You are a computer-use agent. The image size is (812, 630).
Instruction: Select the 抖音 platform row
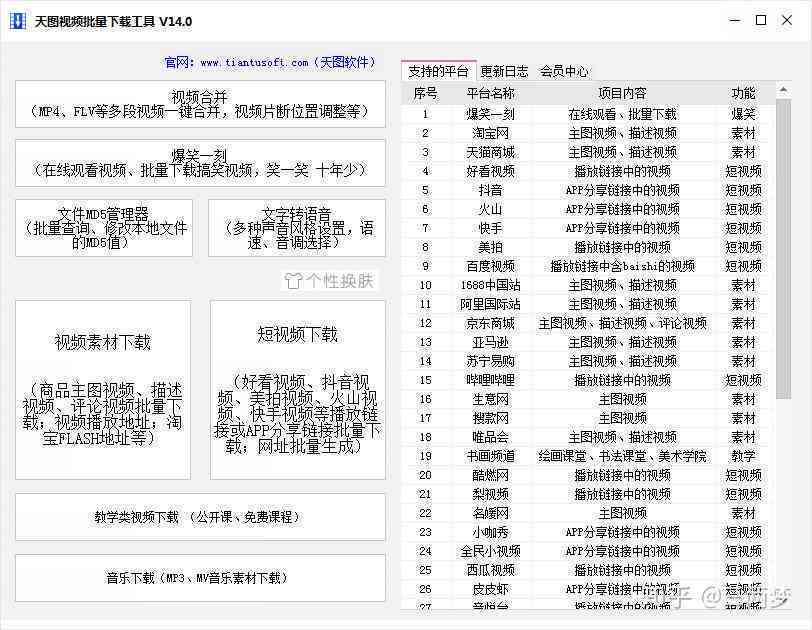pyautogui.click(x=588, y=190)
